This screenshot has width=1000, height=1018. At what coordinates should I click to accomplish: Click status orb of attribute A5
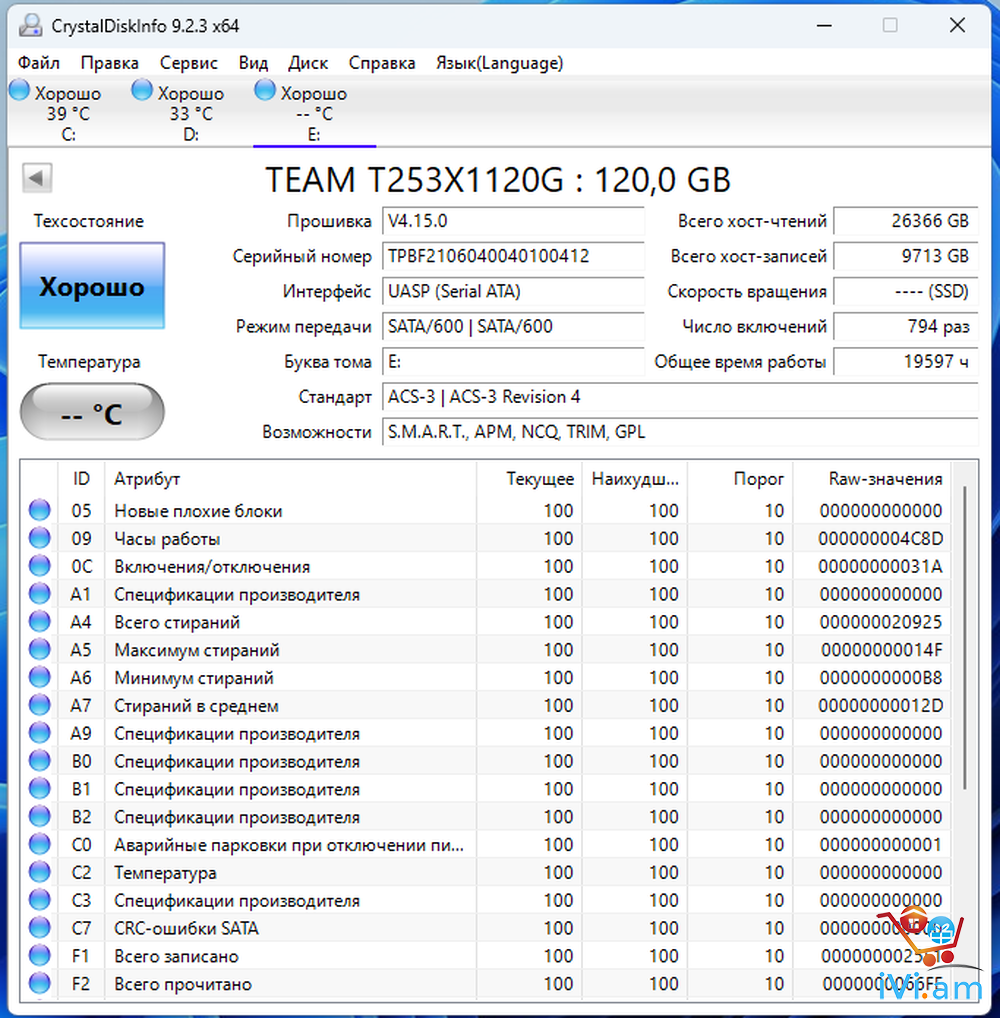pos(40,650)
